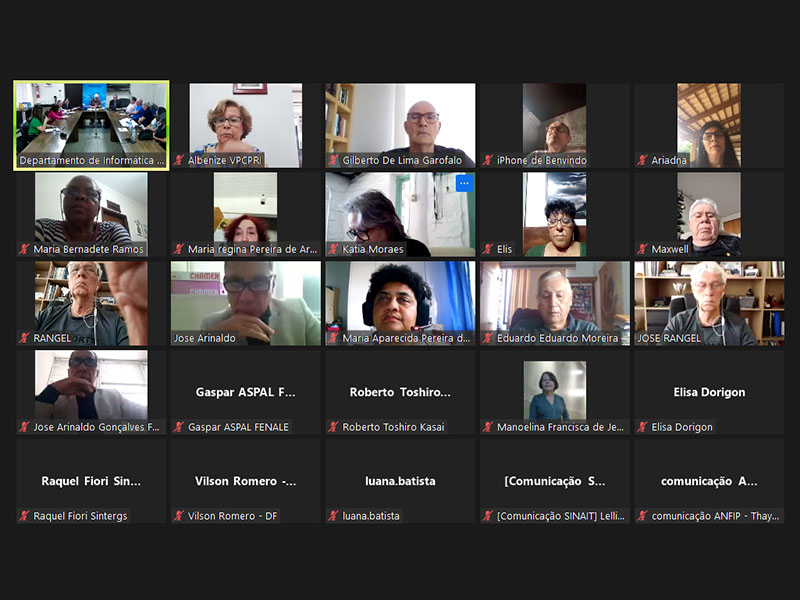Select RANGEL video feed with raised hand
The height and width of the screenshot is (600, 800).
click(91, 303)
